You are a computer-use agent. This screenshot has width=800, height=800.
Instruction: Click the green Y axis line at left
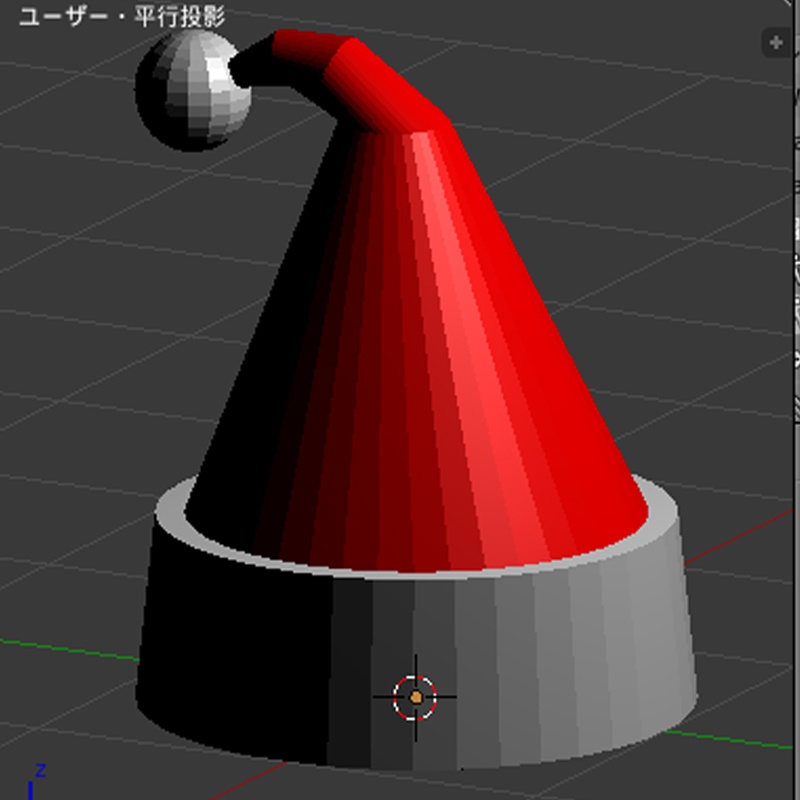click(69, 649)
